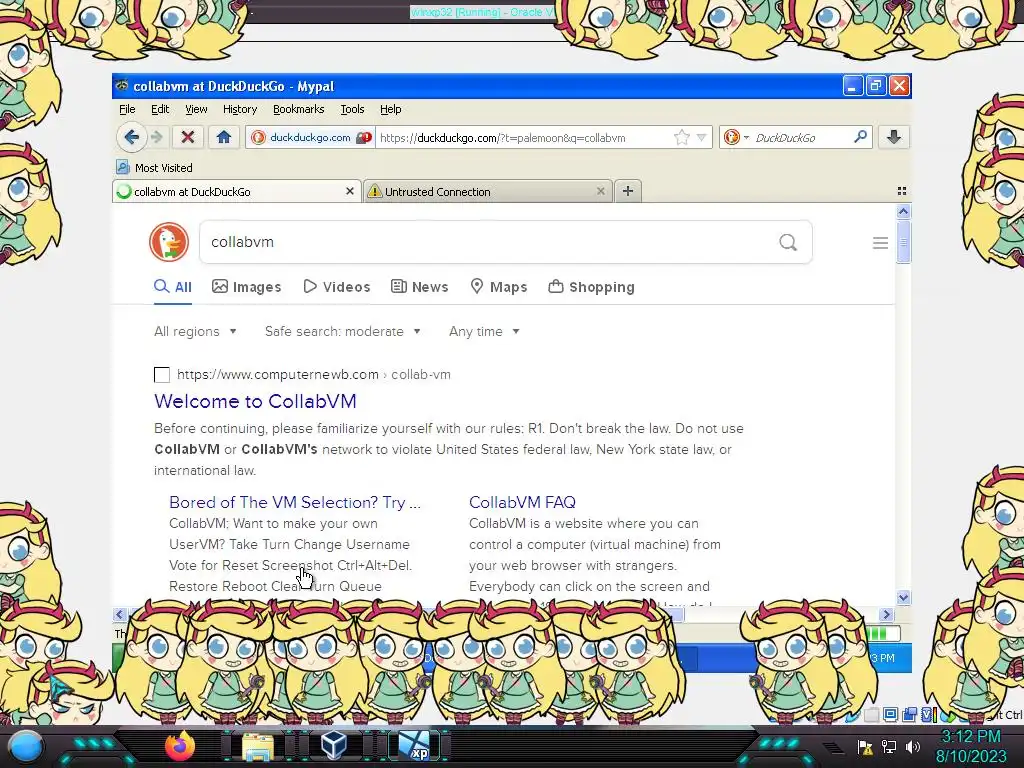Switch to Images search results

pos(247,287)
